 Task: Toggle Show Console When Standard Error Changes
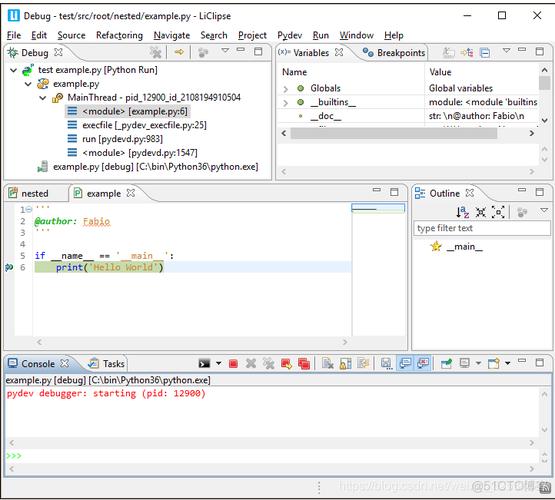pyautogui.click(x=423, y=363)
